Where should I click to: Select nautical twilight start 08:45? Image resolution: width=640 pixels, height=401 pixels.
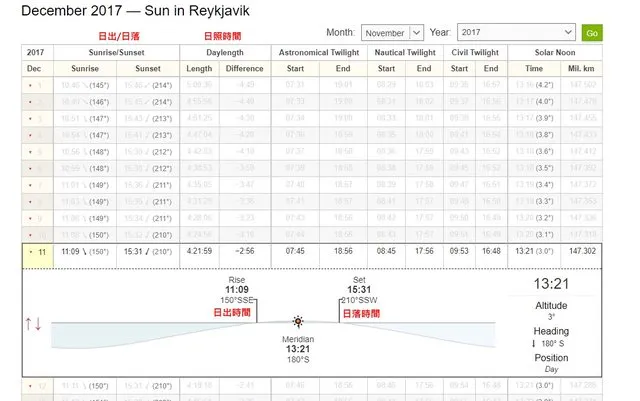click(386, 251)
